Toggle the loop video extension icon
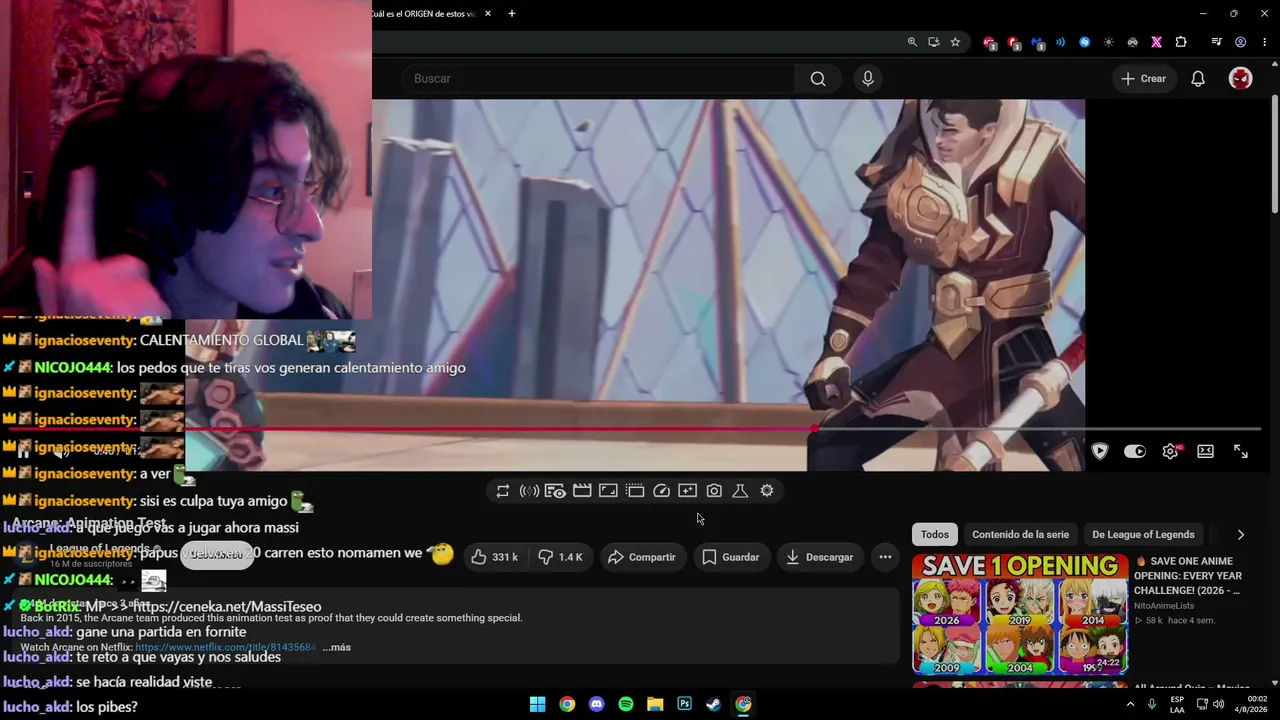The height and width of the screenshot is (720, 1280). [503, 491]
